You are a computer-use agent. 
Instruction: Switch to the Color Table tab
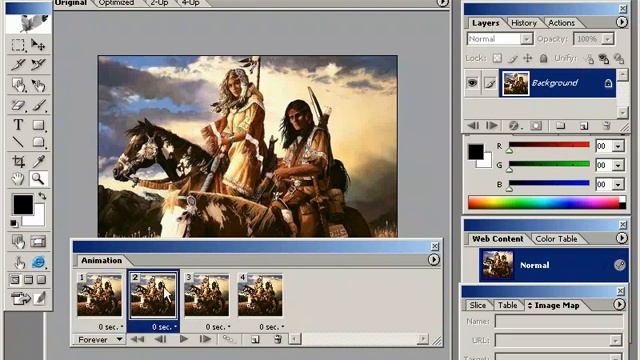tap(556, 239)
